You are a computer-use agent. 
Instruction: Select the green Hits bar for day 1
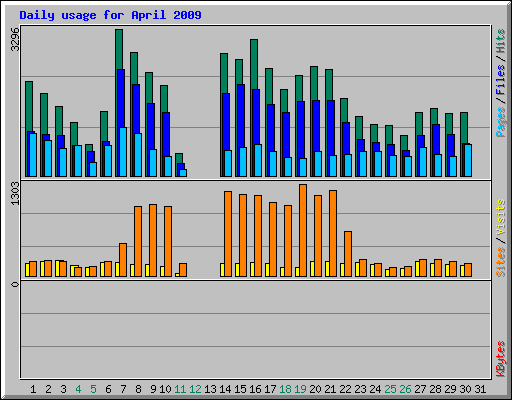29,106
